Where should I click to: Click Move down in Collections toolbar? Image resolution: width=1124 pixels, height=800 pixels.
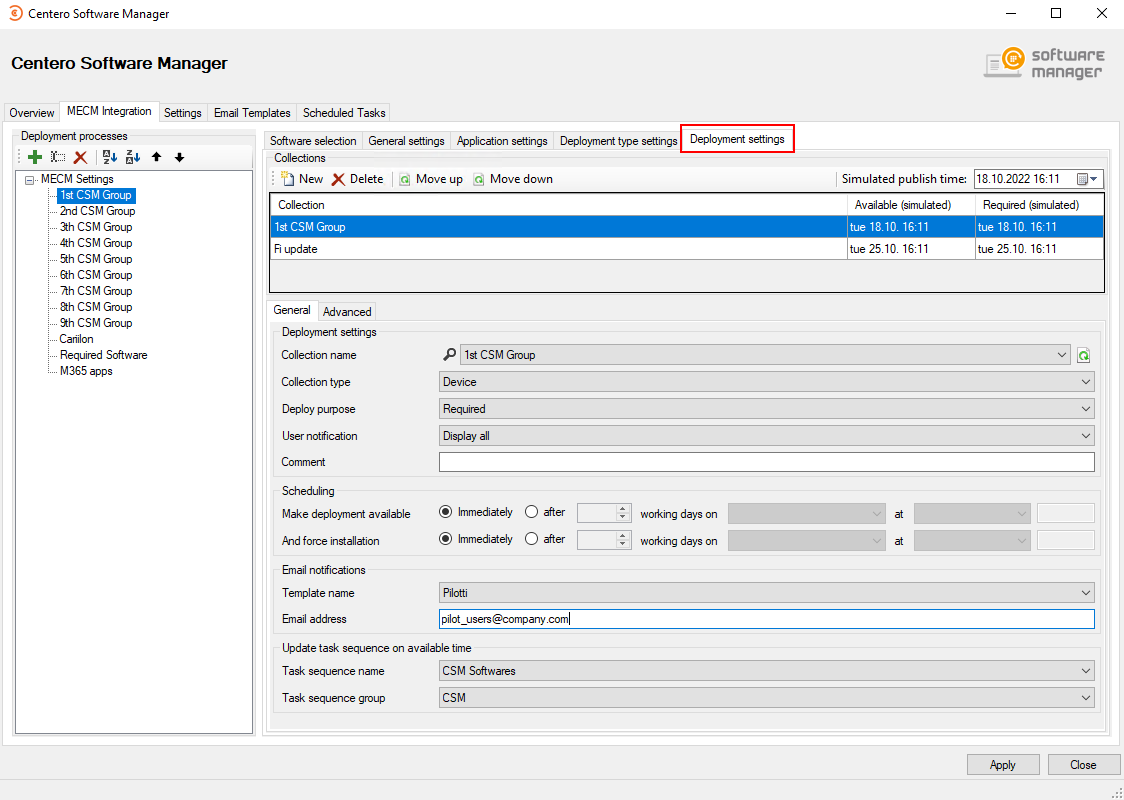[512, 179]
